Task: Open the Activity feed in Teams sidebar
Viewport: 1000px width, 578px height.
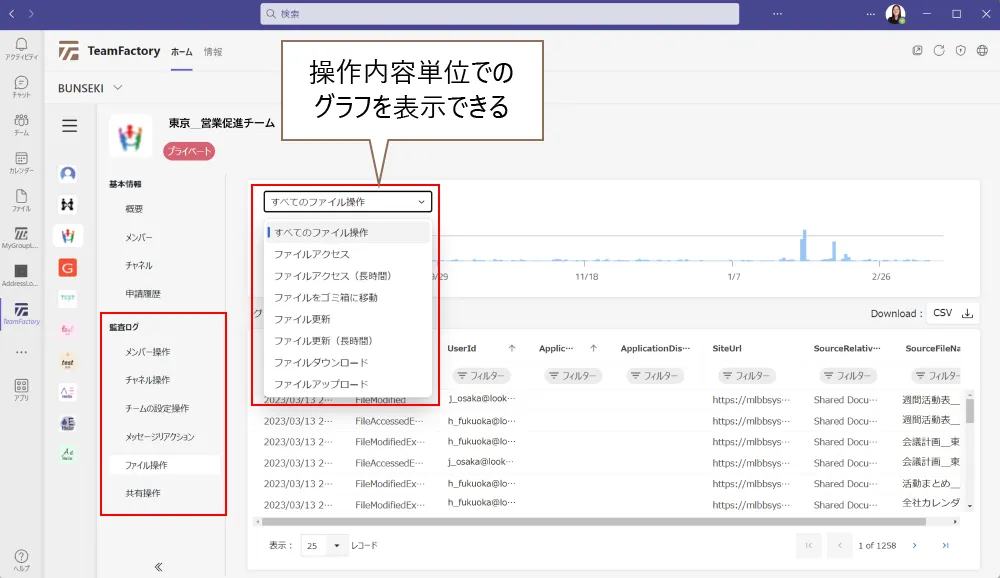Action: 21,48
